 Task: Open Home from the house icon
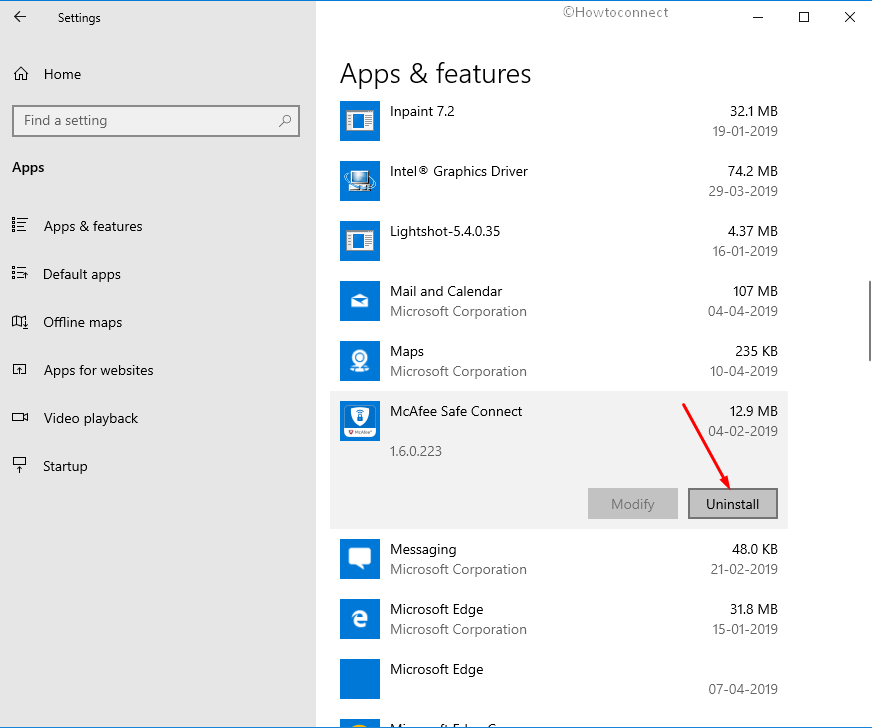(21, 74)
